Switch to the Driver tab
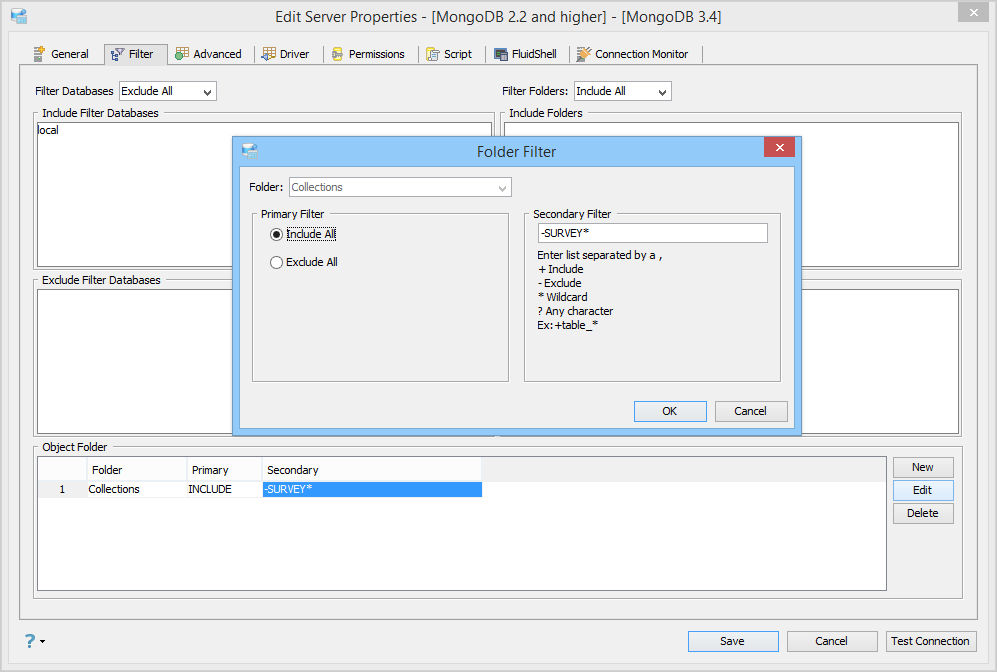This screenshot has width=997, height=672. pos(285,54)
